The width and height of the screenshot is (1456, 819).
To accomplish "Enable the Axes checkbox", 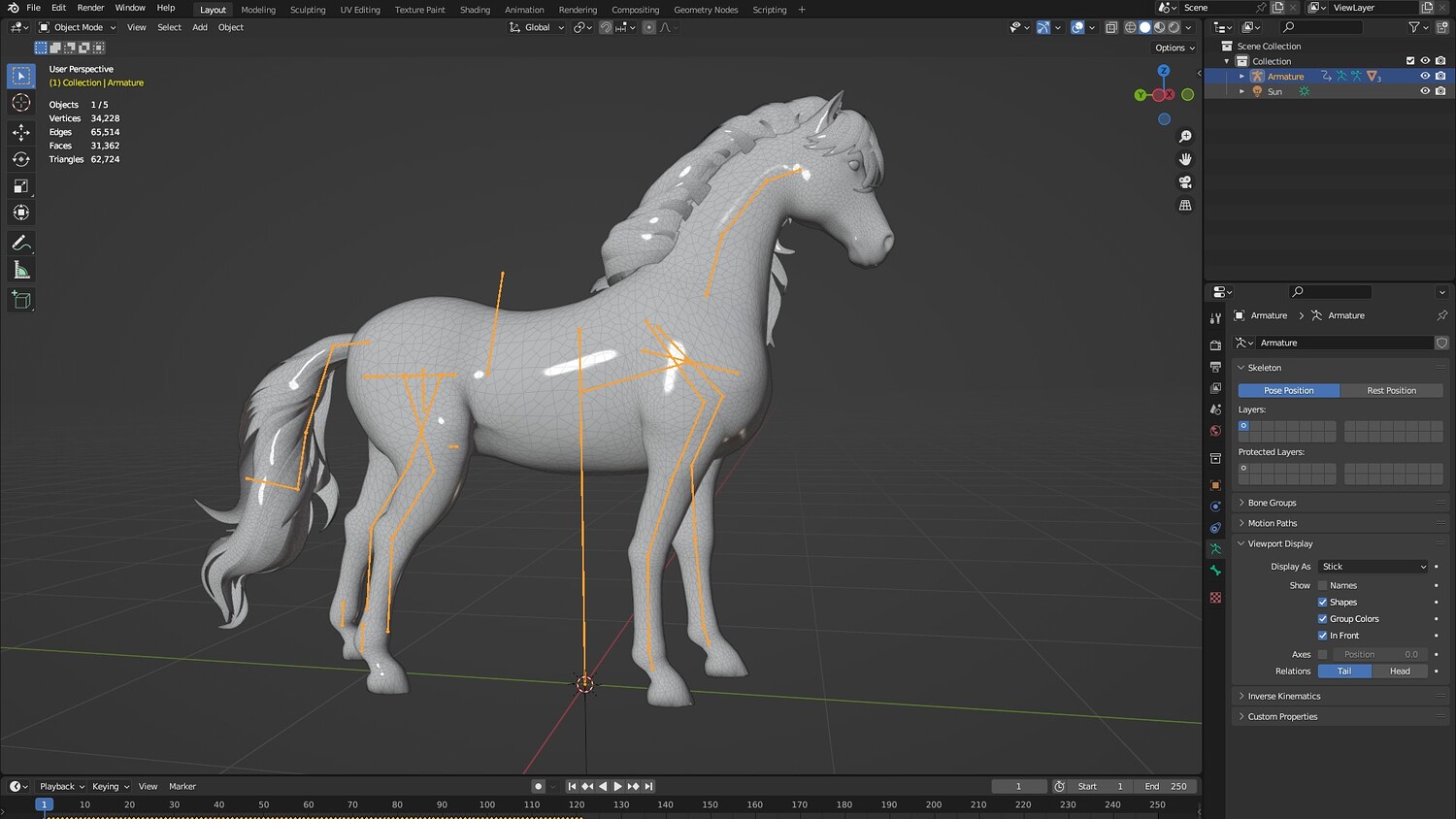I will click(x=1322, y=654).
